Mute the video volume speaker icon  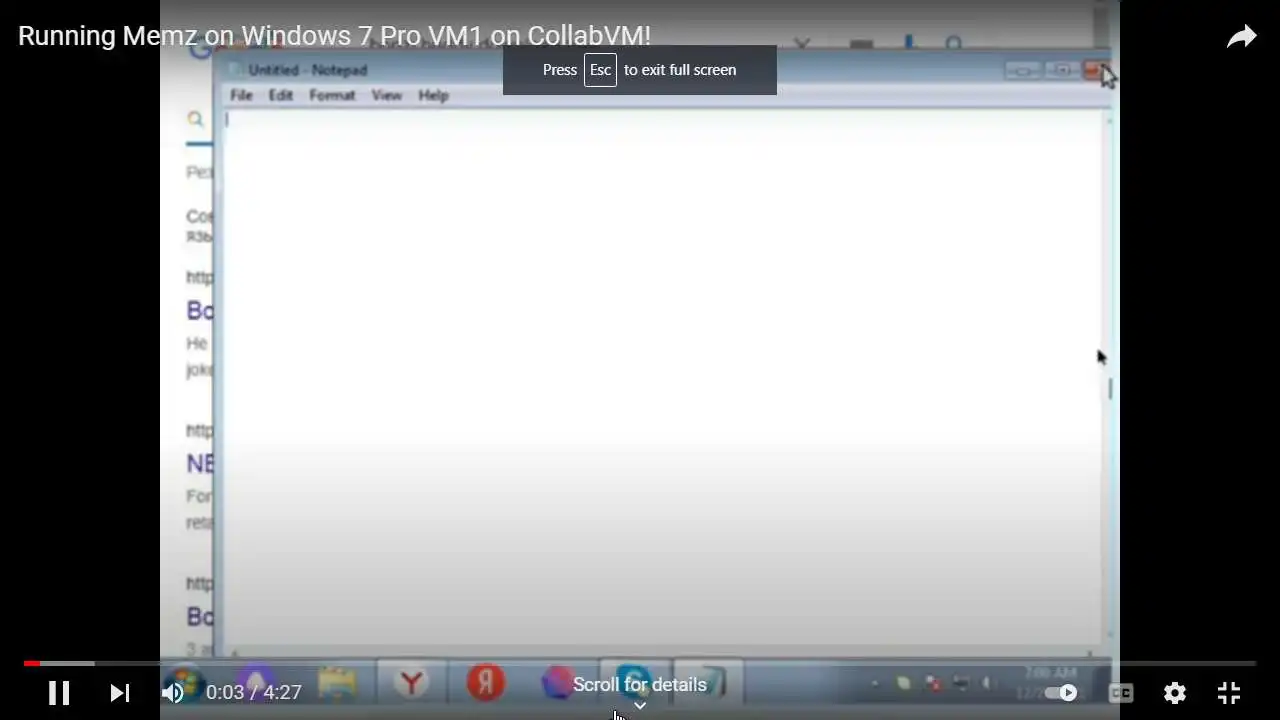[x=173, y=692]
